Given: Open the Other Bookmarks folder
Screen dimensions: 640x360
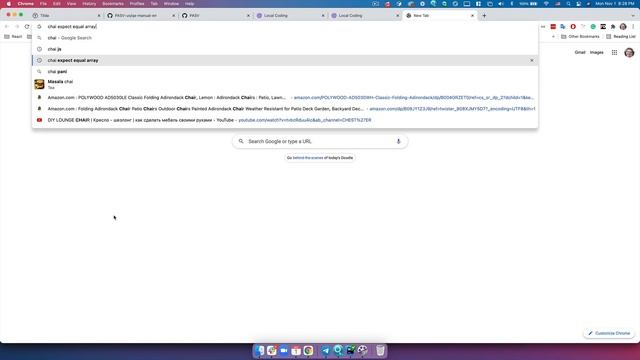Looking at the screenshot, I should coord(580,37).
